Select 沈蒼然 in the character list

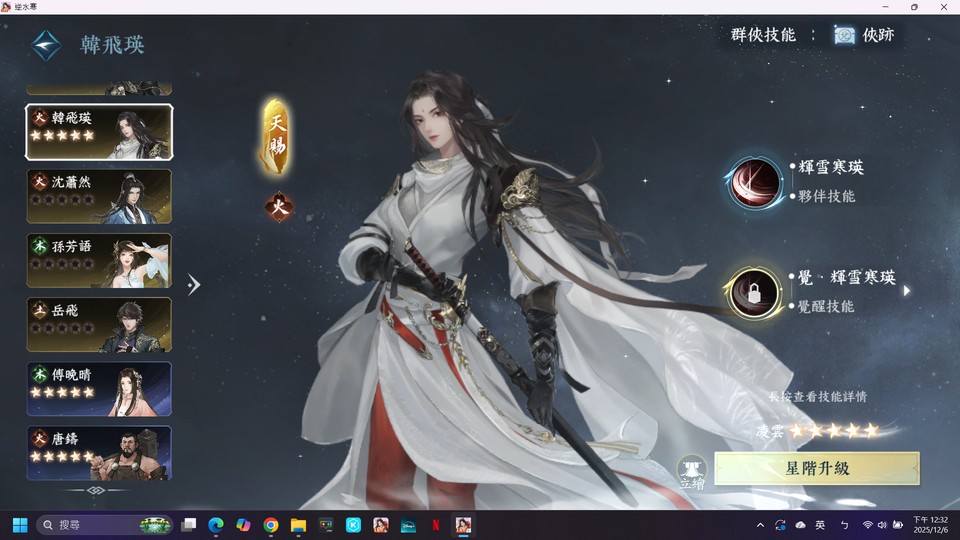(99, 196)
